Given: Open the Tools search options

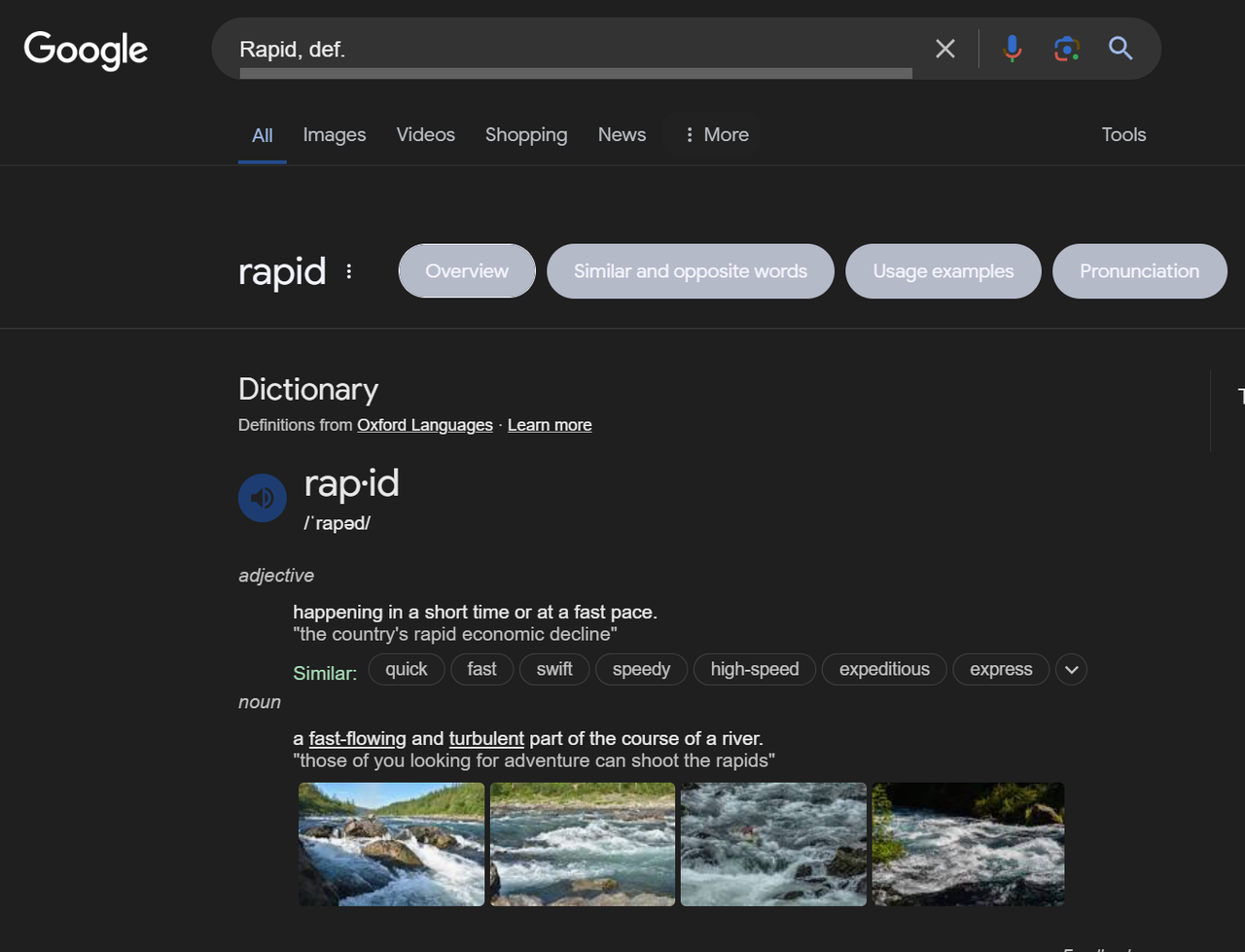Looking at the screenshot, I should (x=1123, y=135).
